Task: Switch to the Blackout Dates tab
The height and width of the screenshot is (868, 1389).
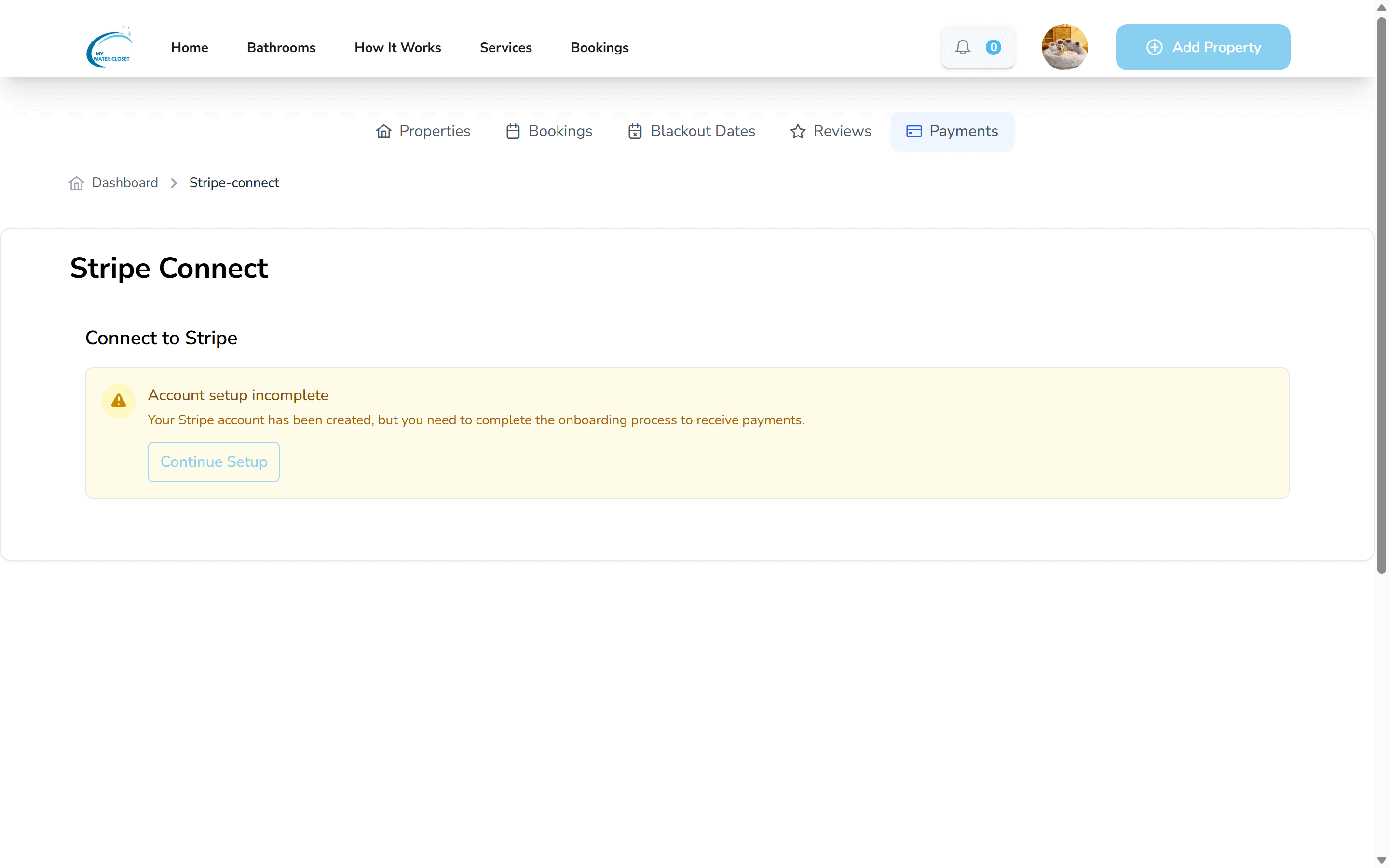Action: [x=691, y=132]
